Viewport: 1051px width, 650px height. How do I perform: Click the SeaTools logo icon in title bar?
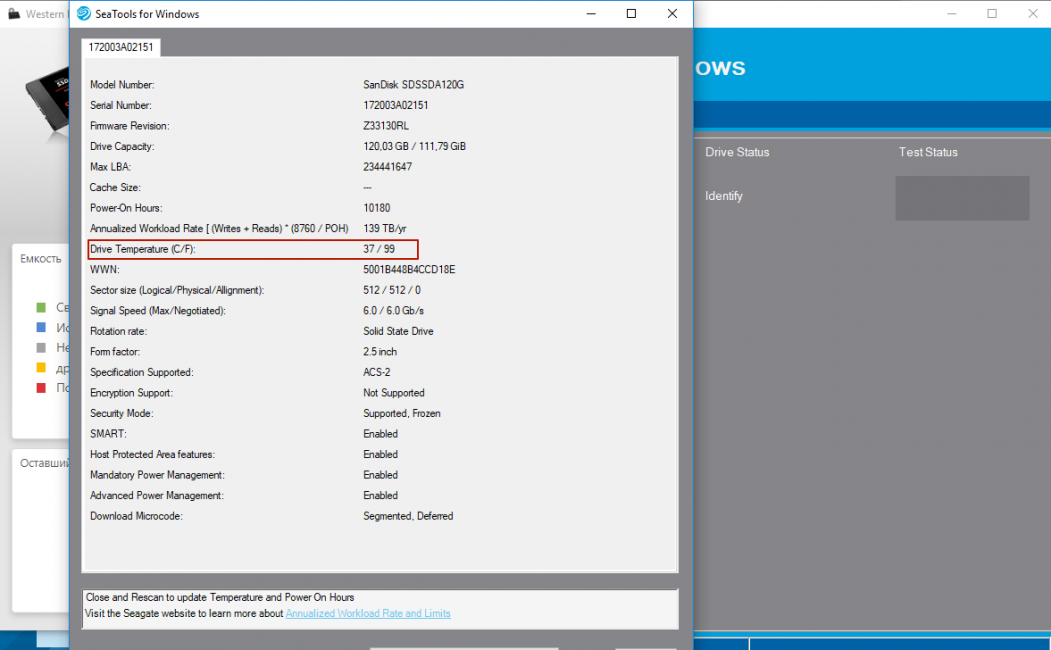pos(86,14)
